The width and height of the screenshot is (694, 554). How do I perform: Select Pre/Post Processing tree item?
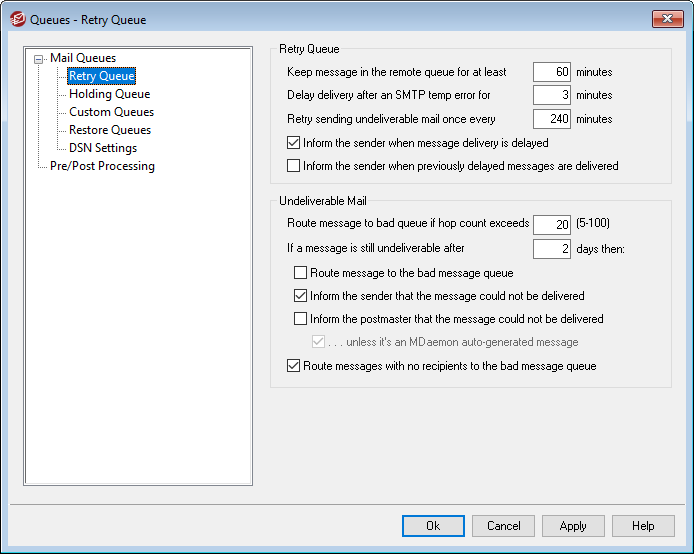[102, 166]
